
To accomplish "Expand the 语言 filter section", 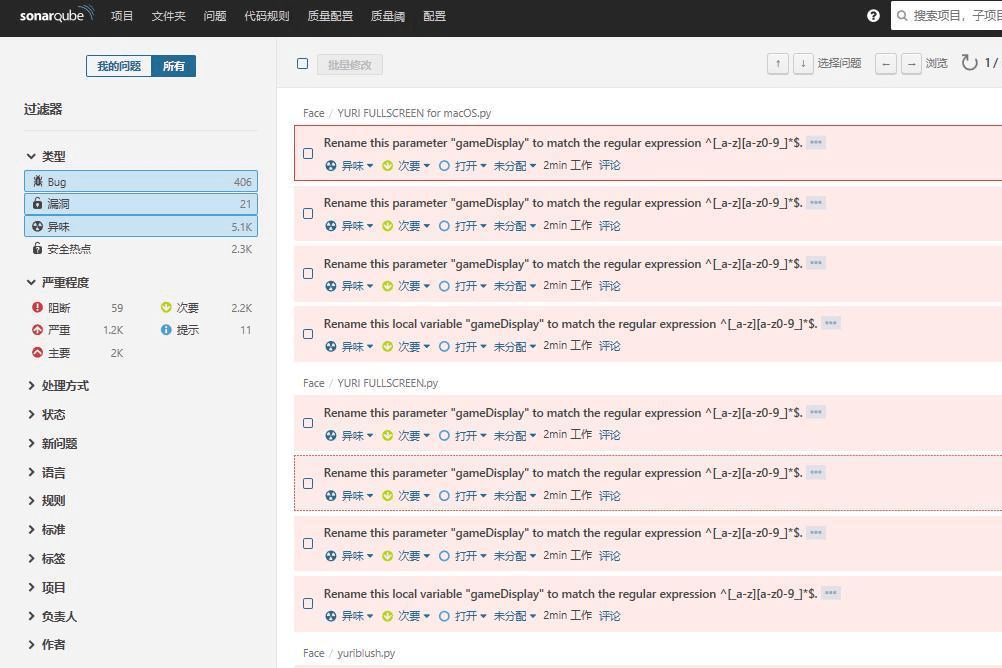I will point(45,472).
